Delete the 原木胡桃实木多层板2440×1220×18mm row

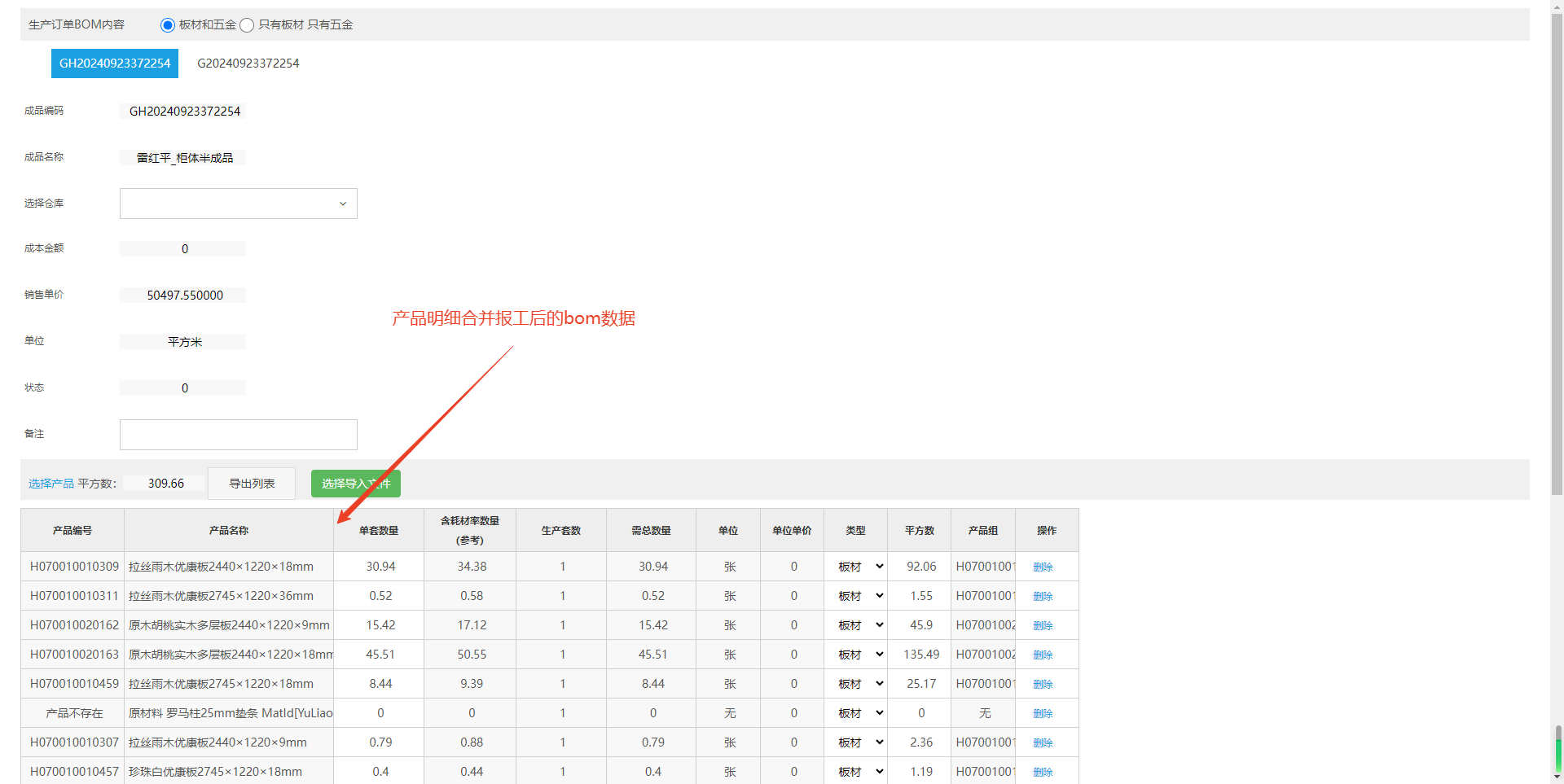click(1043, 655)
